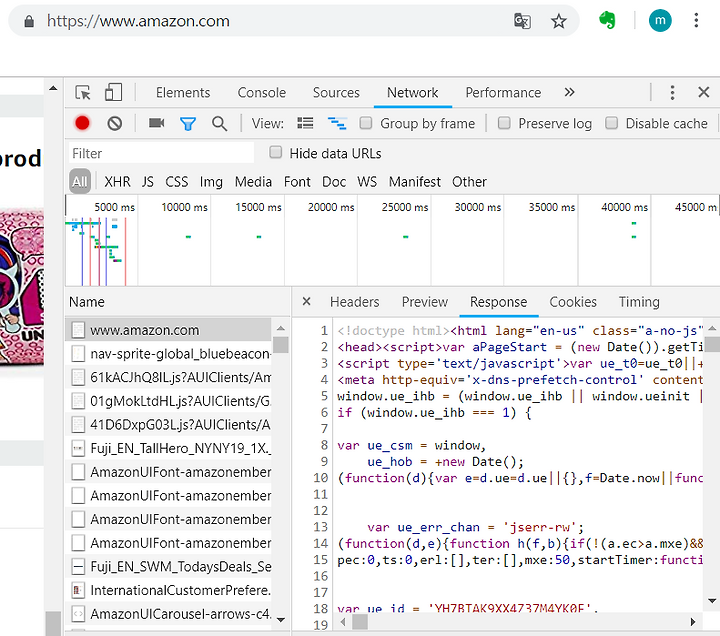The width and height of the screenshot is (720, 636).
Task: Enable Preserve log checkbox
Action: click(x=504, y=123)
